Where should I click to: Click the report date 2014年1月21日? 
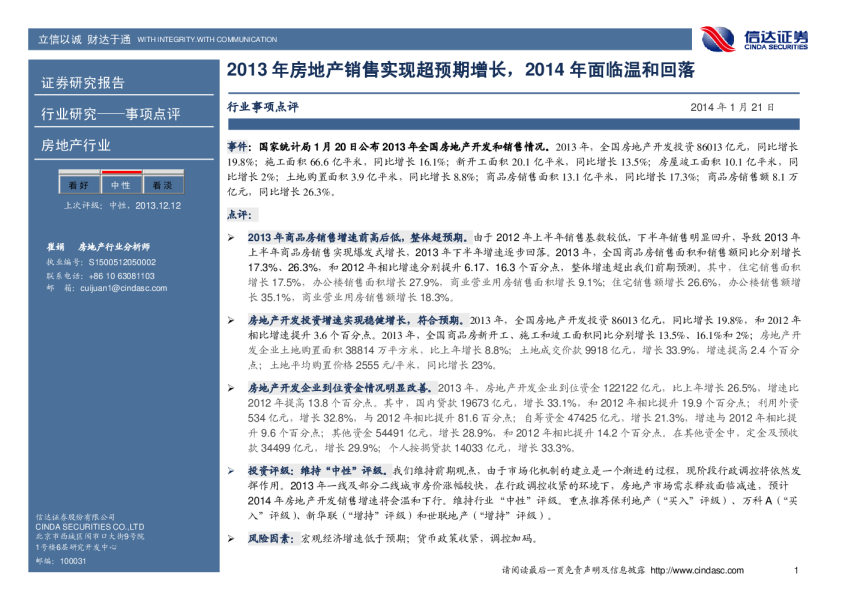[731, 106]
